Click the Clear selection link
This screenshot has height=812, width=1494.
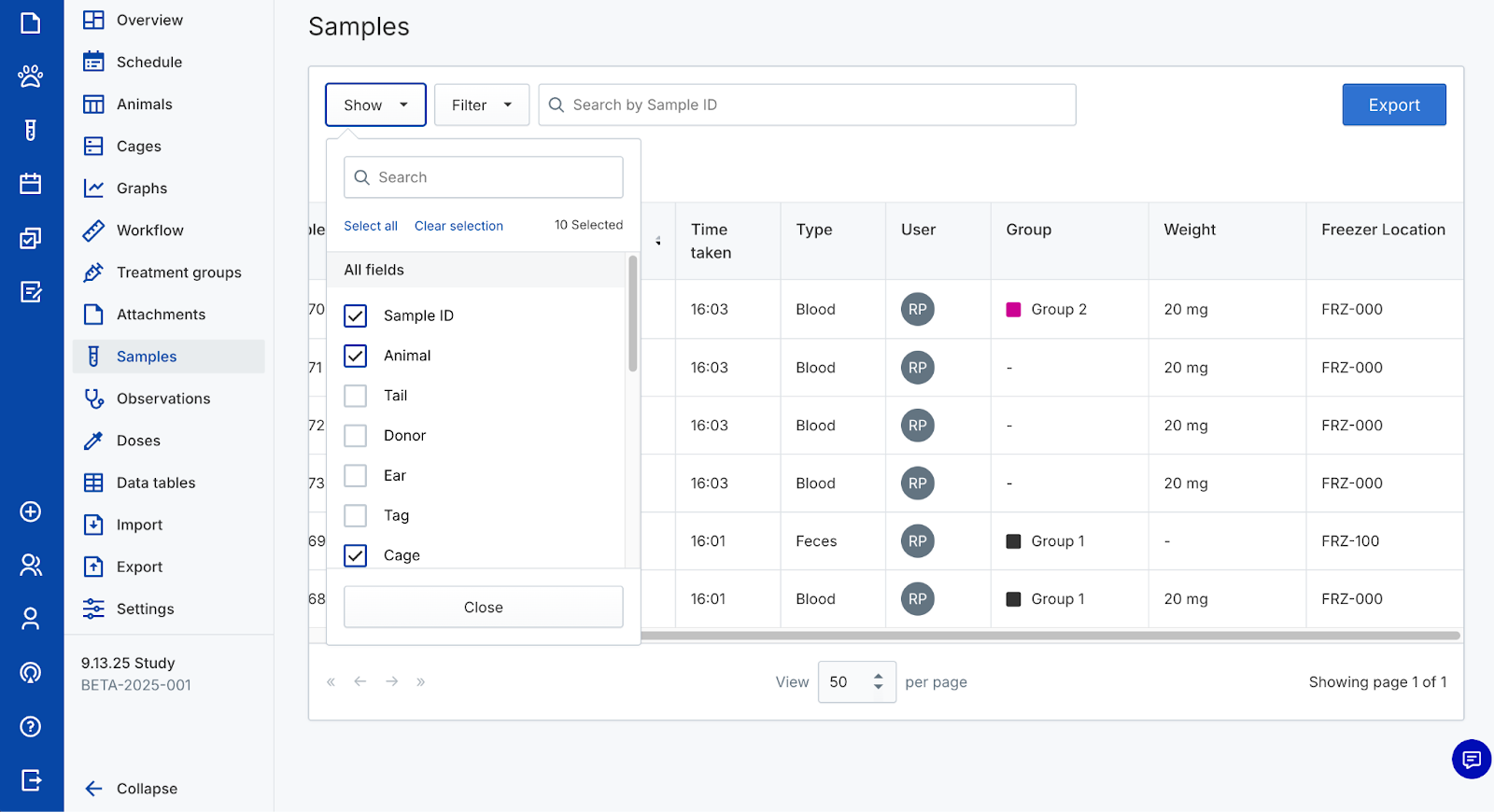(x=458, y=226)
